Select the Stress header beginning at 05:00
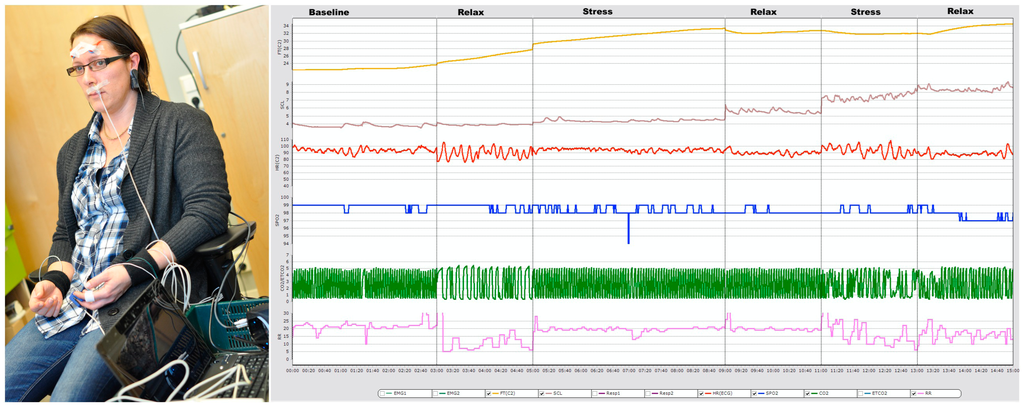The height and width of the screenshot is (406, 1024). tap(597, 12)
